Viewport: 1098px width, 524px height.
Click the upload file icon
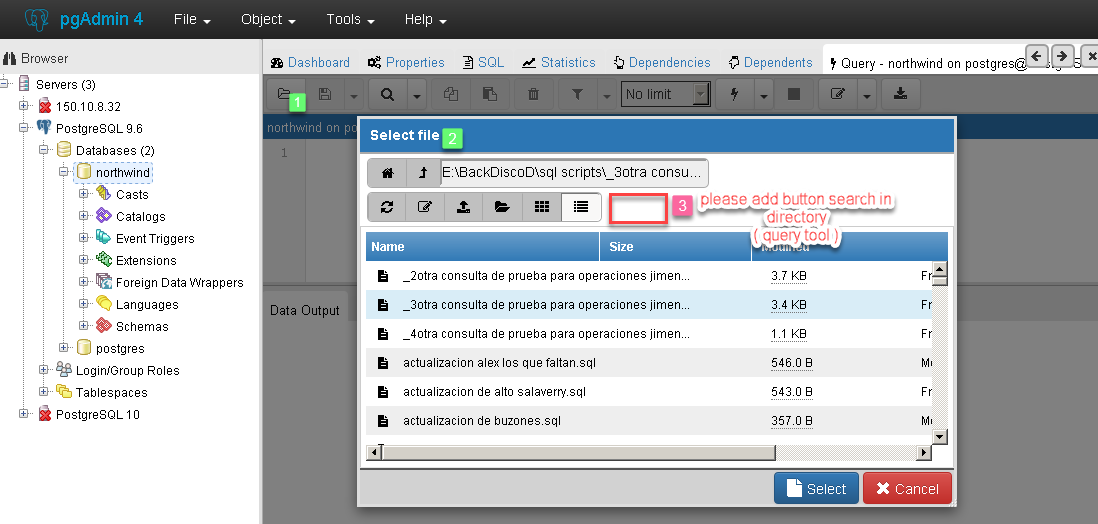click(x=463, y=207)
